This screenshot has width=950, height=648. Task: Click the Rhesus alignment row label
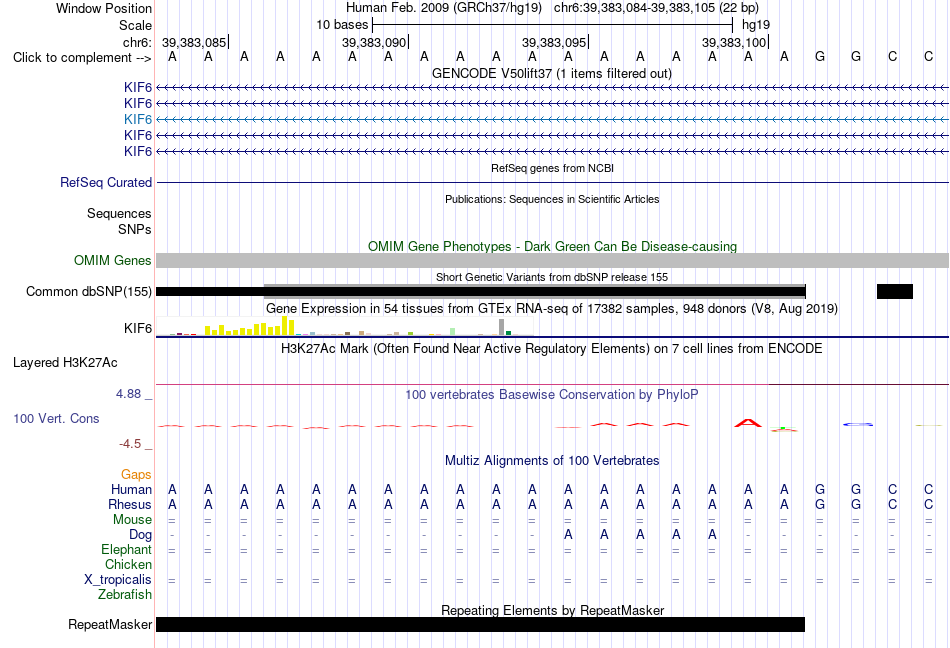coord(130,504)
